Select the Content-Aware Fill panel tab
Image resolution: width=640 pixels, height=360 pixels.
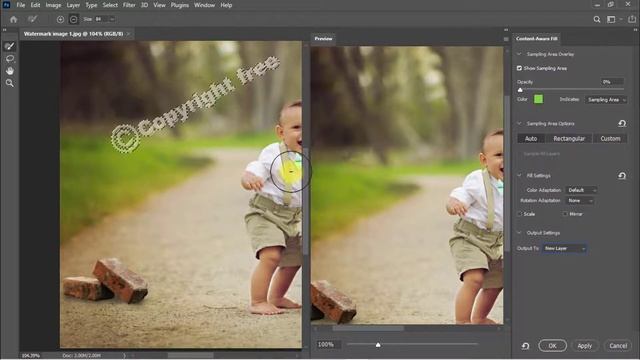536,39
